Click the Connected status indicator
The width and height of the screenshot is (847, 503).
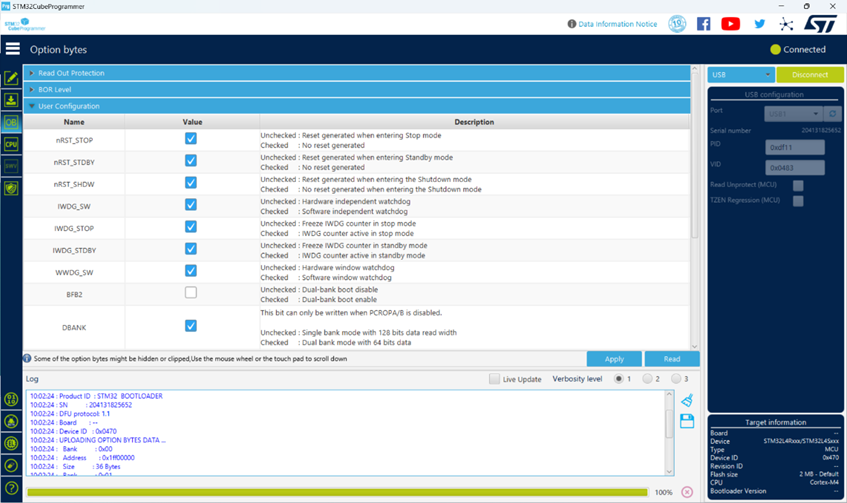[x=798, y=49]
